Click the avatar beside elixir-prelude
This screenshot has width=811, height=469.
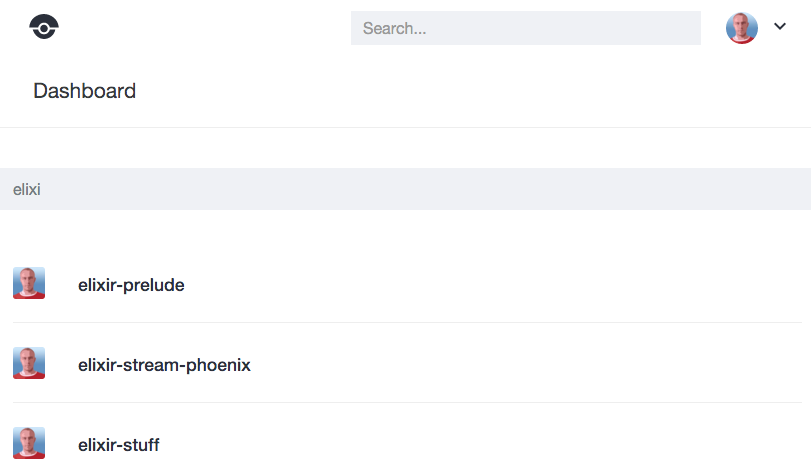point(29,283)
